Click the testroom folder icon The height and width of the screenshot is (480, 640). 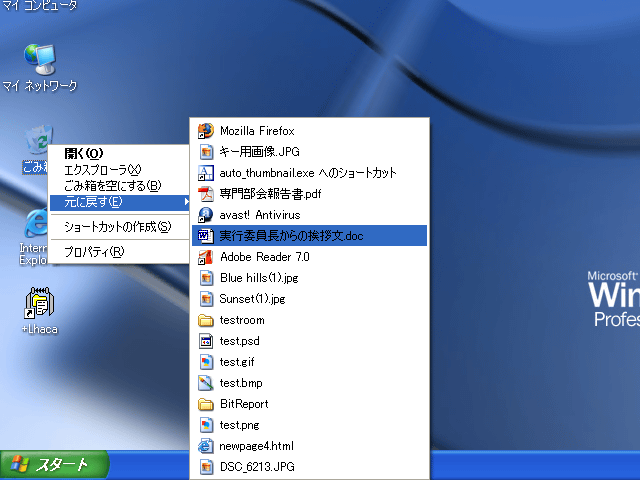[x=206, y=320]
